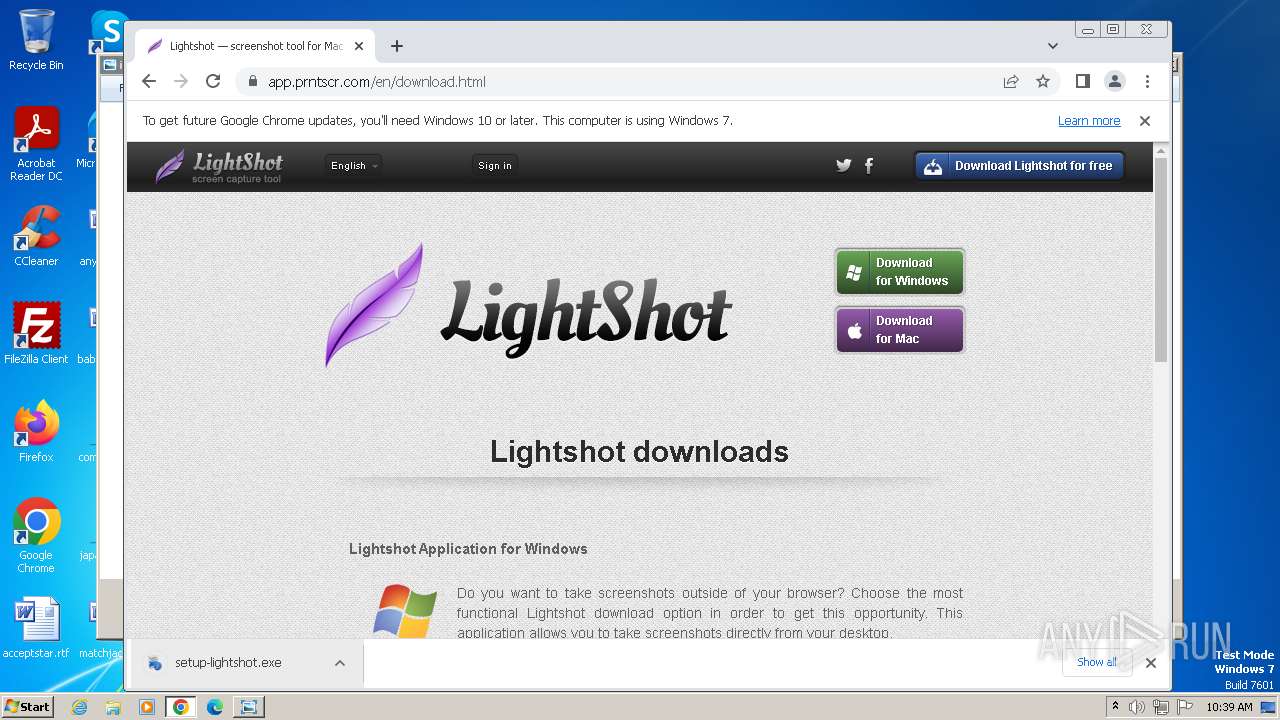Open Chrome three-dot menu
Image resolution: width=1280 pixels, height=720 pixels.
(x=1147, y=81)
